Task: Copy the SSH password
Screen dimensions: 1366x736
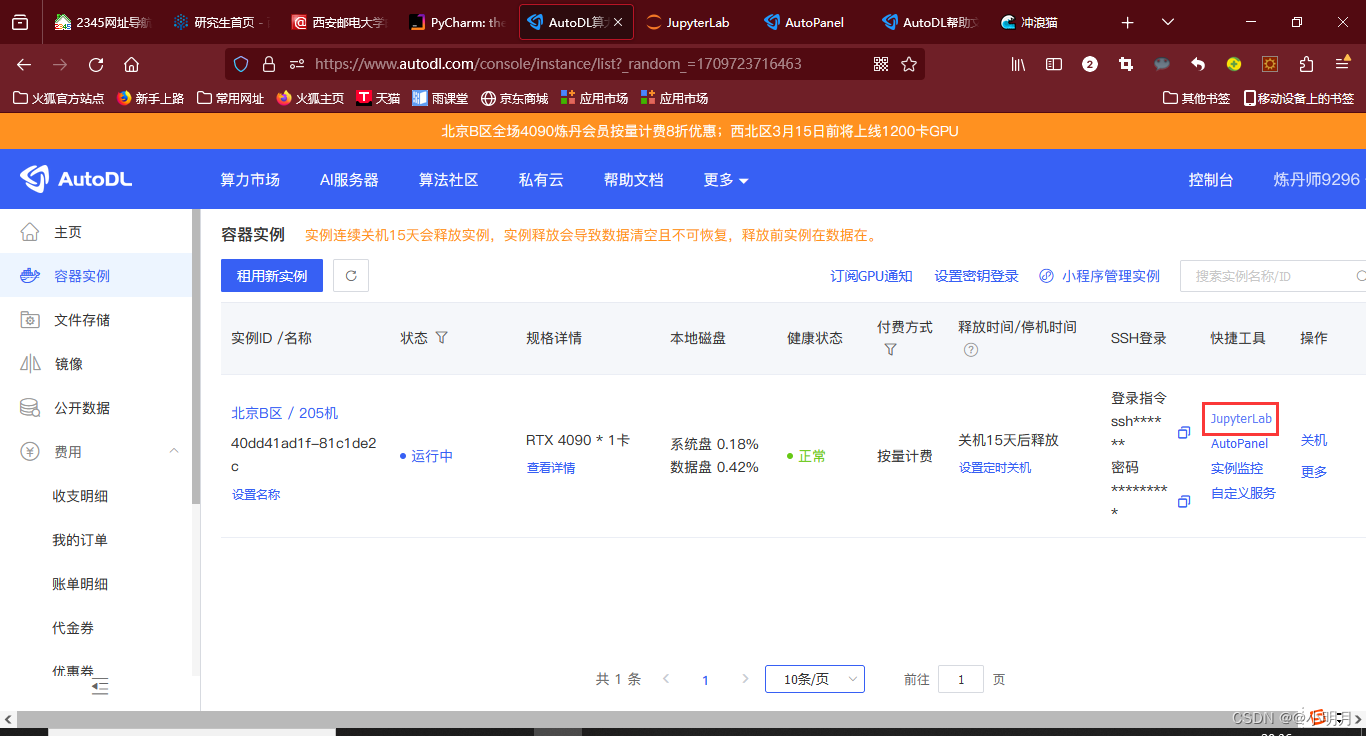Action: (x=1184, y=501)
